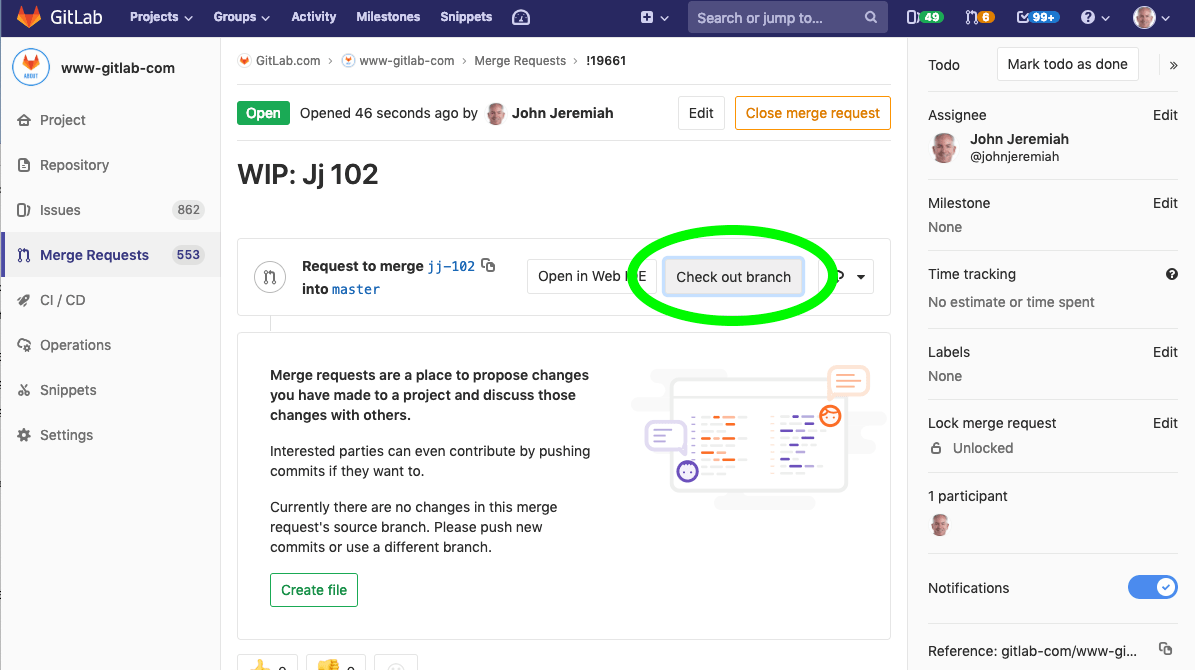Open Settings in the sidebar
Image resolution: width=1195 pixels, height=670 pixels.
[x=66, y=435]
